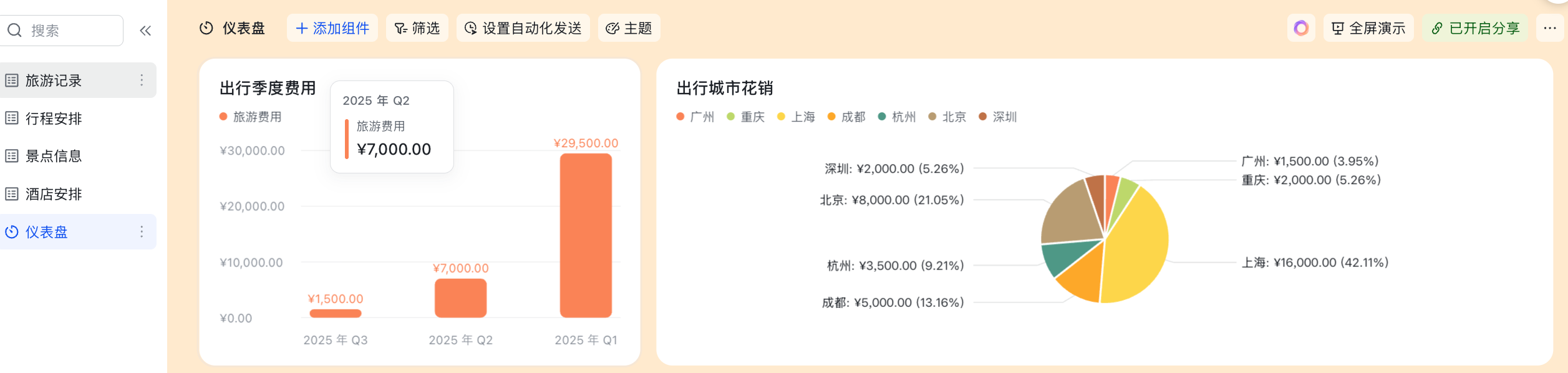Toggle 广州 legend item in pie chart

coord(695,117)
